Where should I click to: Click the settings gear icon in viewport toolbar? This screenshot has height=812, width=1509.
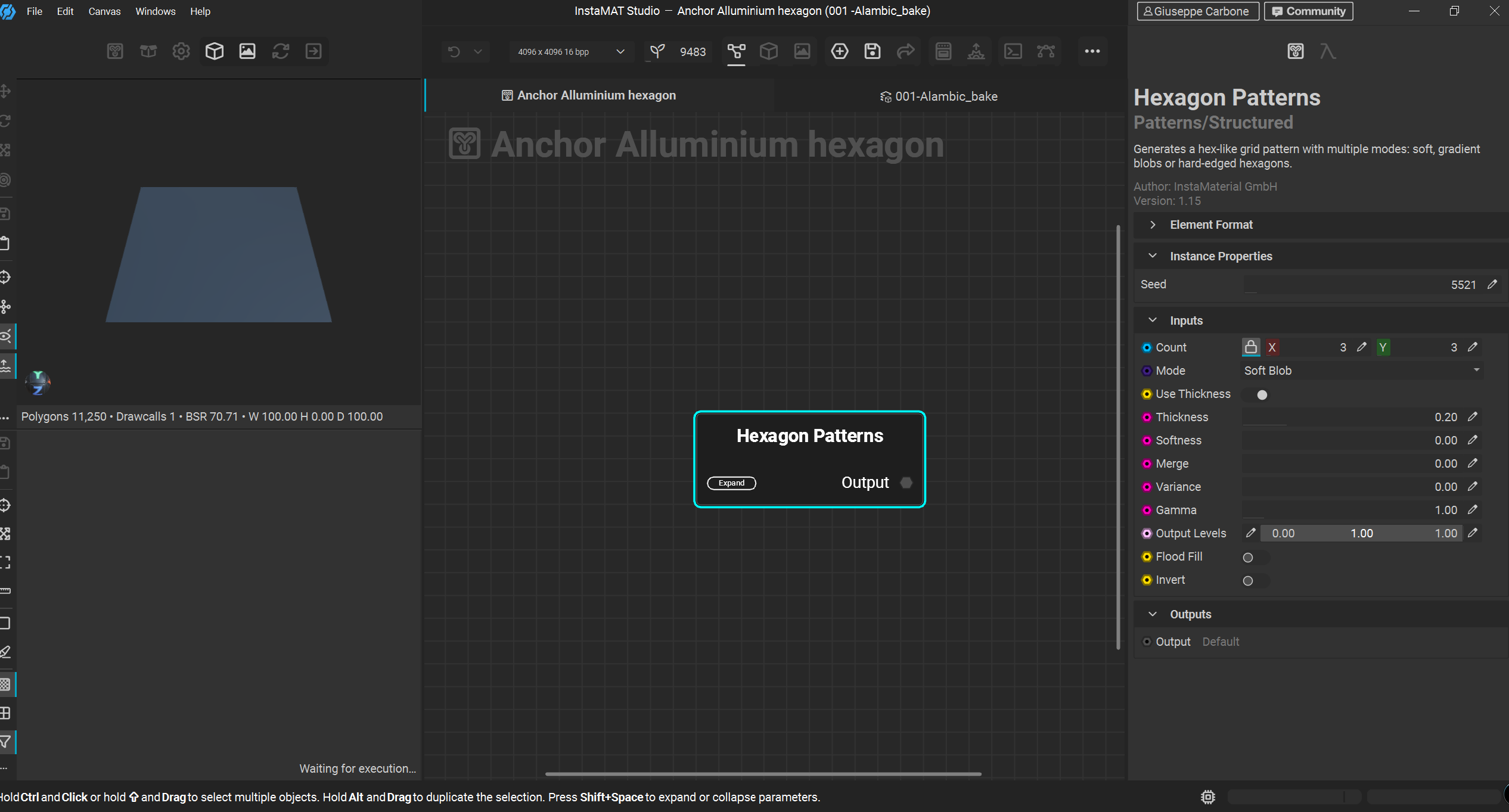click(181, 51)
